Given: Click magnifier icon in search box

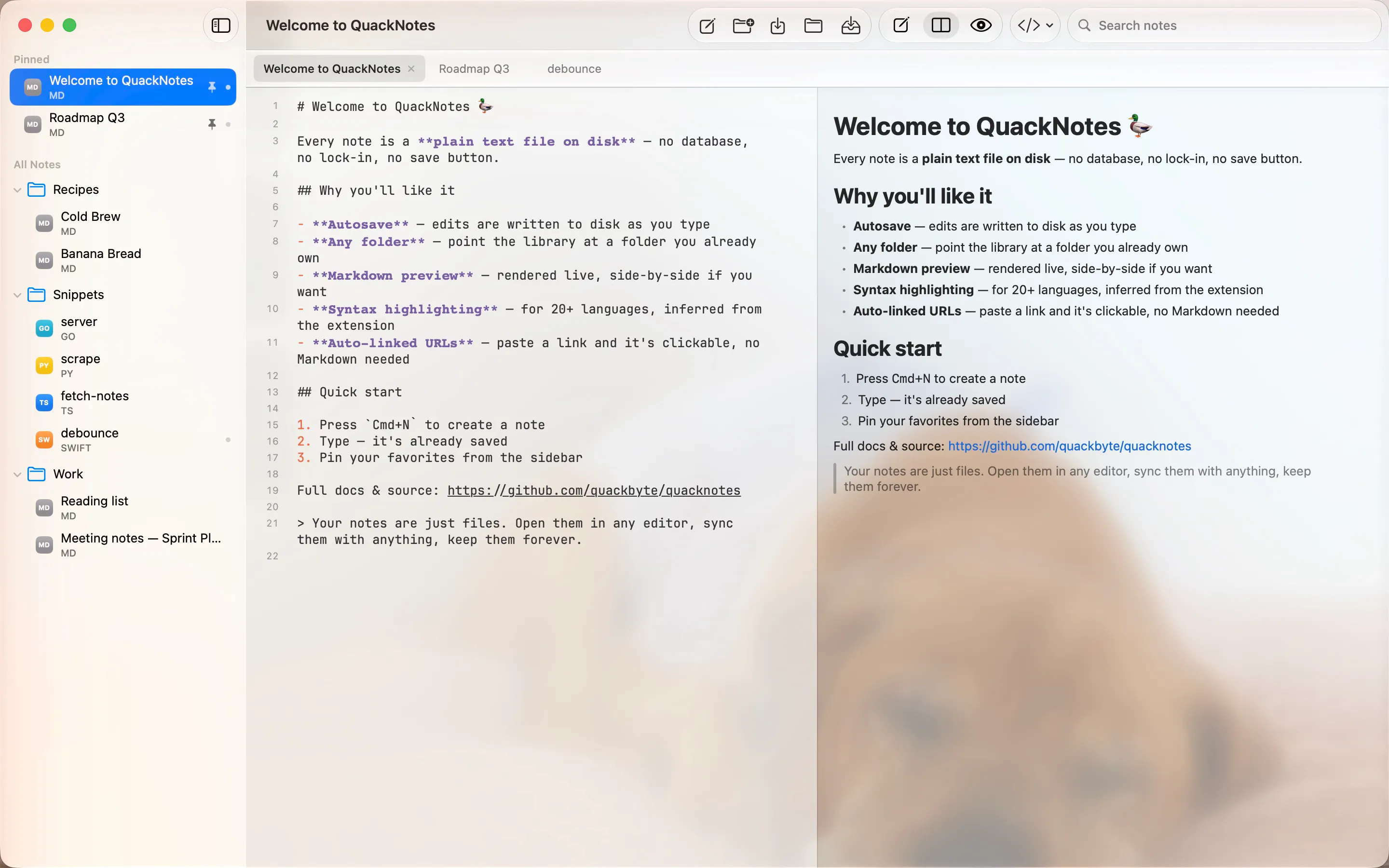Looking at the screenshot, I should 1084,25.
